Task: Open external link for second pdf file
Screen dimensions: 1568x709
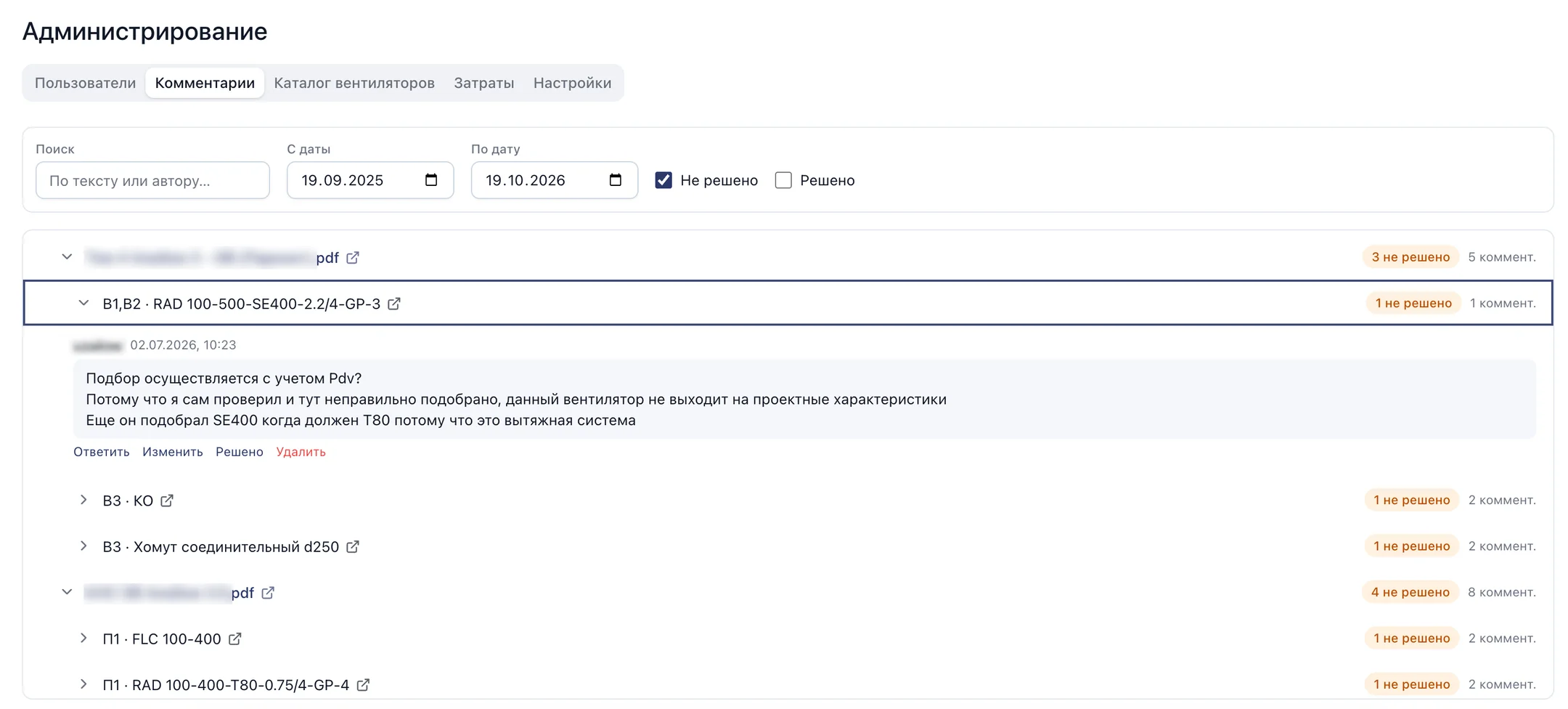Action: (268, 593)
